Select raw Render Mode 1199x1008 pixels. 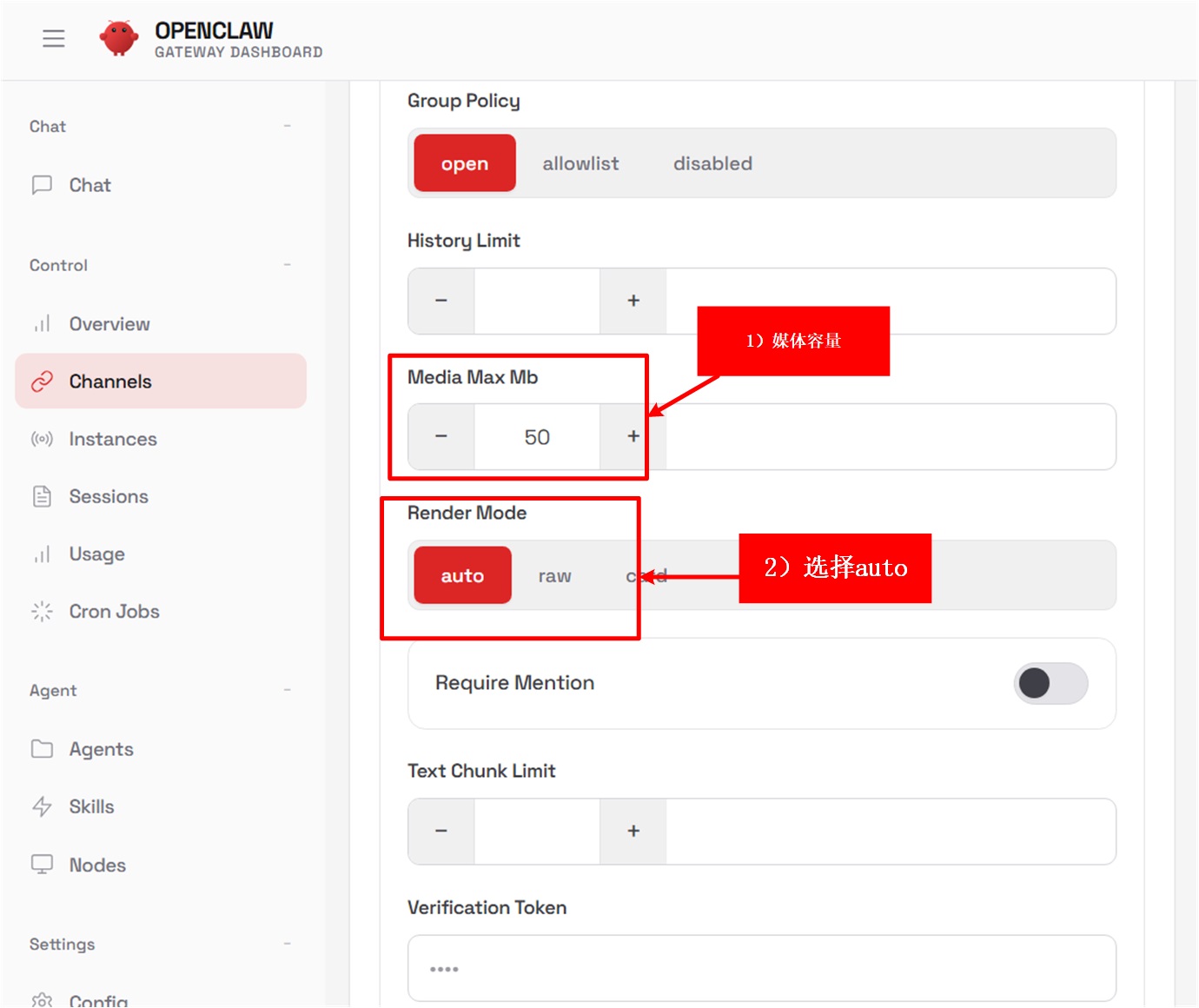pos(554,575)
